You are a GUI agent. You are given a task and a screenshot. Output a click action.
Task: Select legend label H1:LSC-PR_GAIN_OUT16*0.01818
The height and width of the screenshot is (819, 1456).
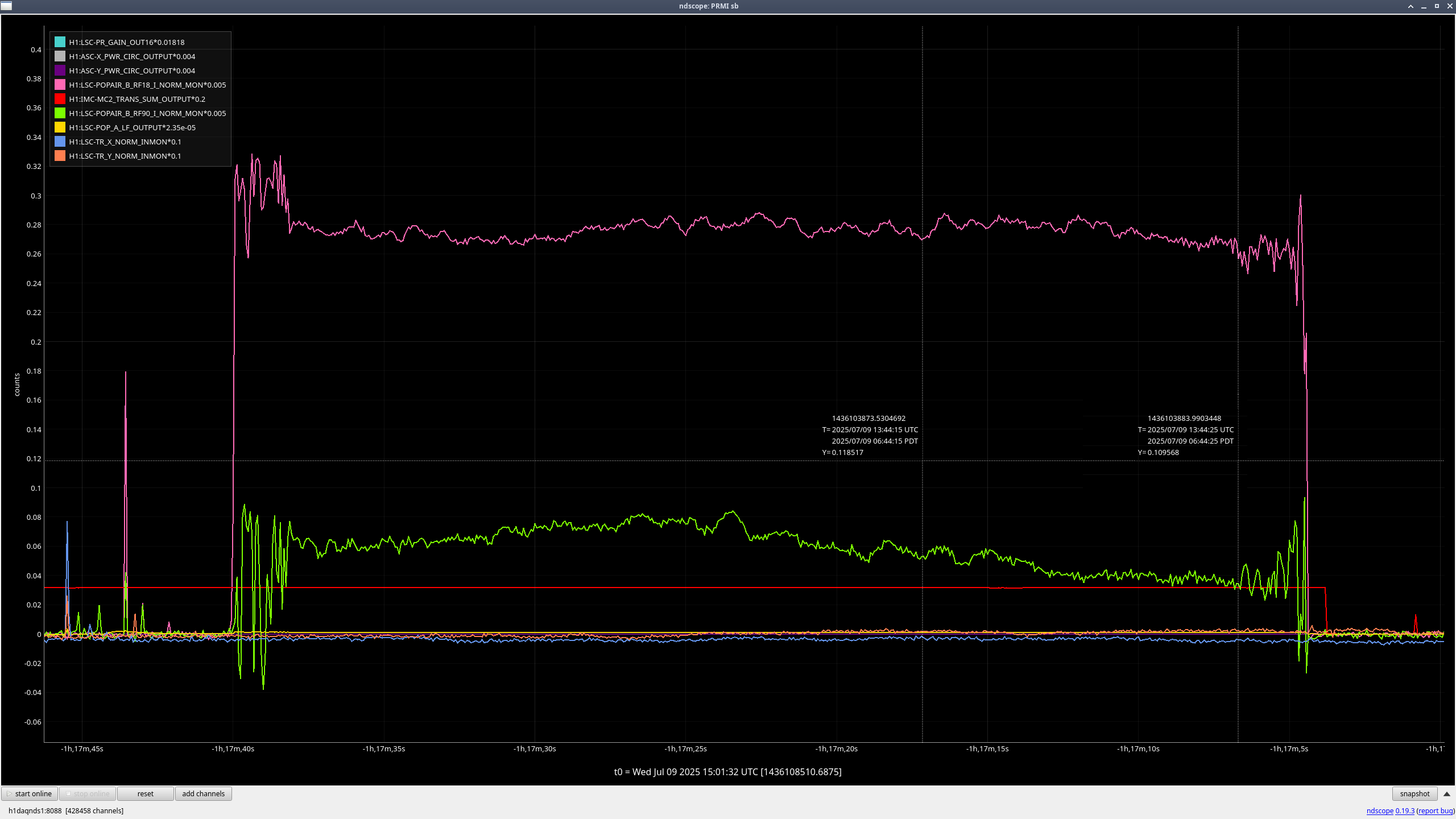click(127, 42)
